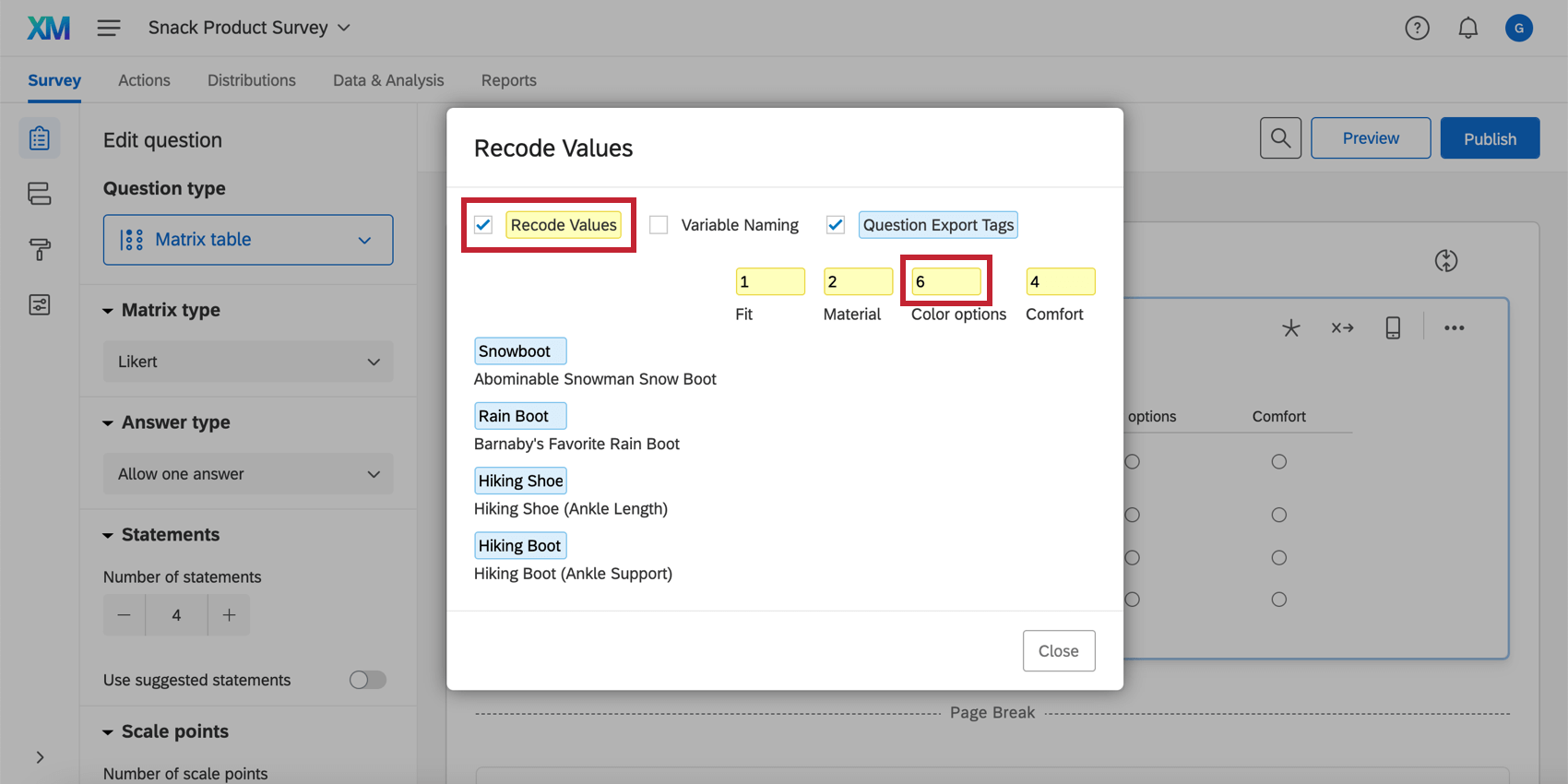Open the Survey flow sidebar icon
1568x784 pixels.
click(x=40, y=194)
